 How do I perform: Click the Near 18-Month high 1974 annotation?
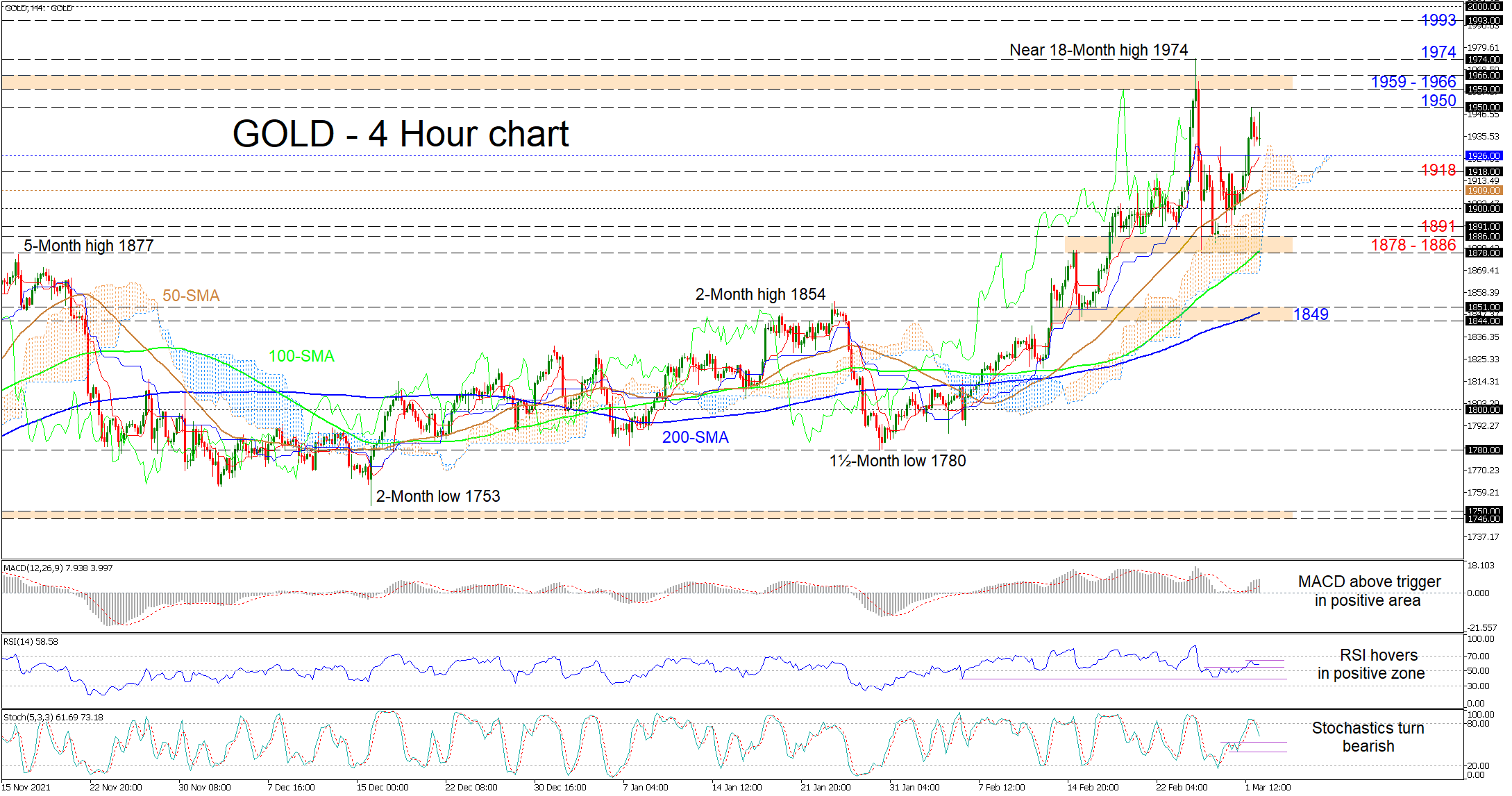[x=1098, y=50]
